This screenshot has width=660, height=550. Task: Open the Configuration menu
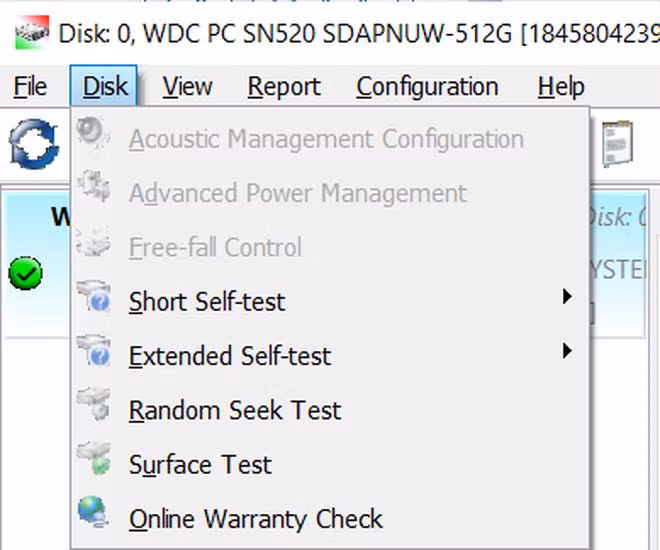click(x=427, y=87)
